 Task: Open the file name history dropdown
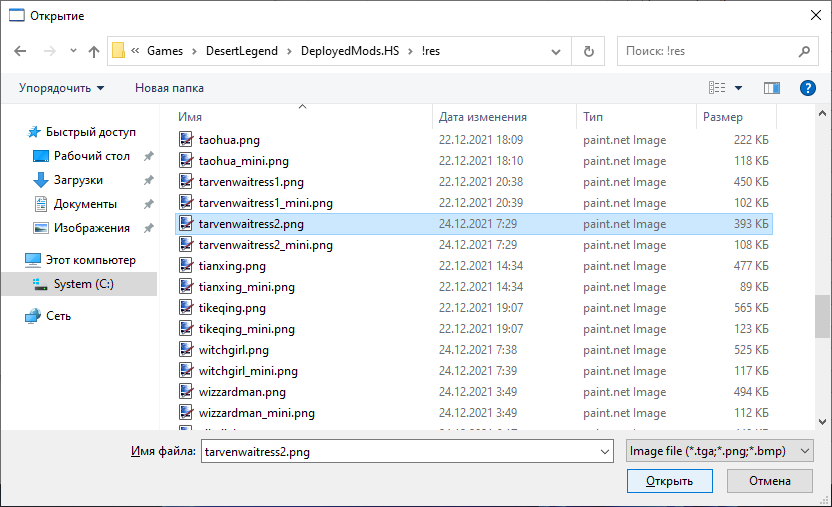point(605,451)
